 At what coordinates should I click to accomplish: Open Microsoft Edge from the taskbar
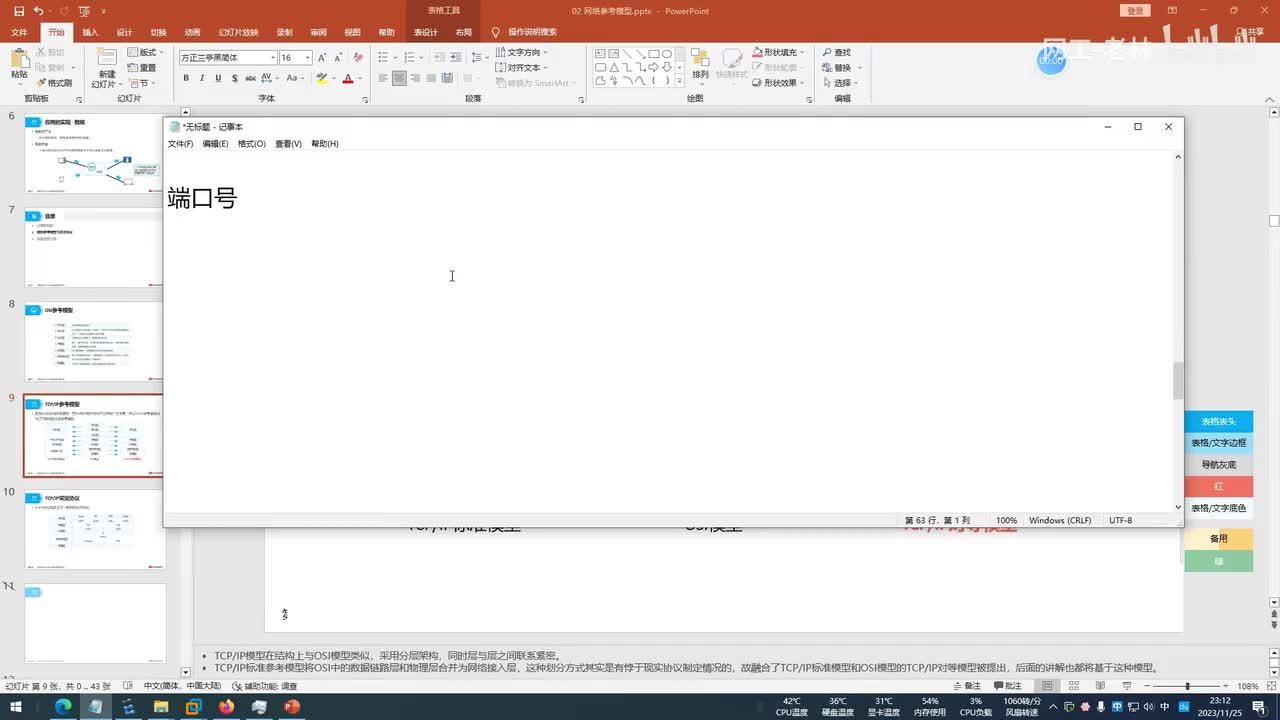62,707
